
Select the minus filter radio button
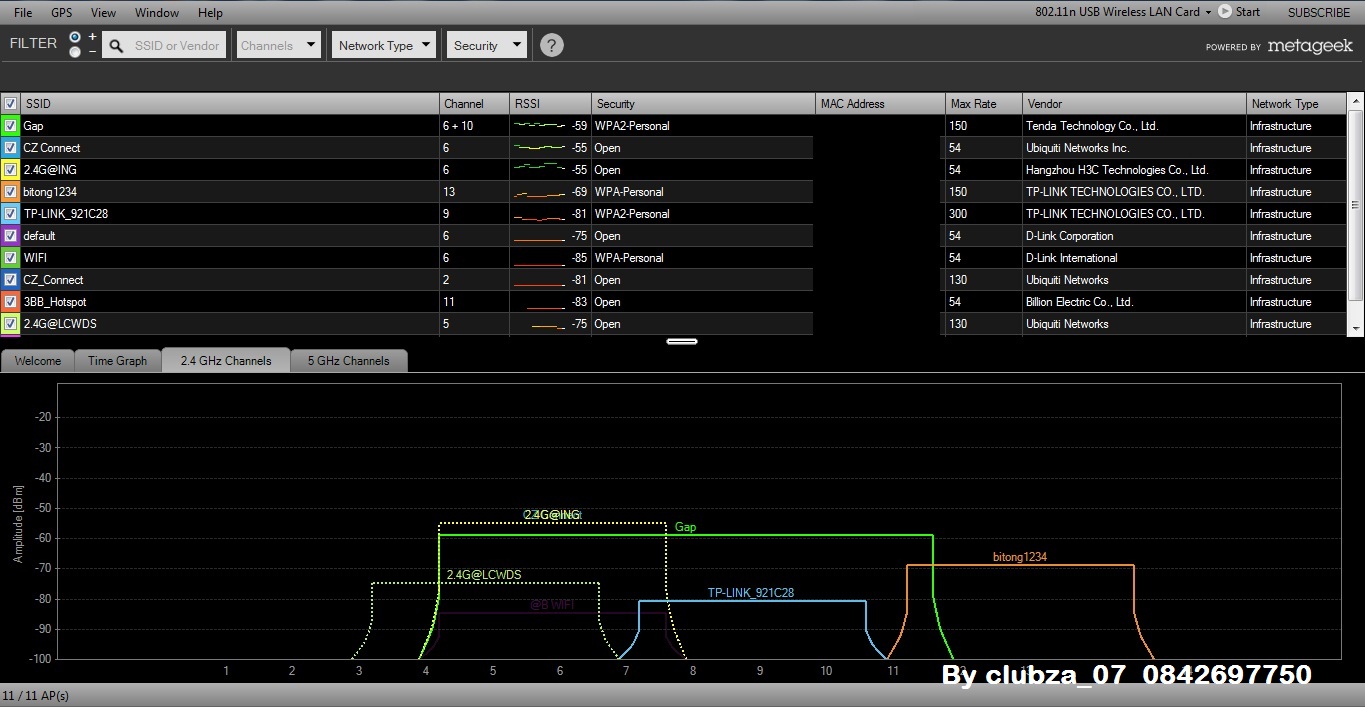pos(75,52)
